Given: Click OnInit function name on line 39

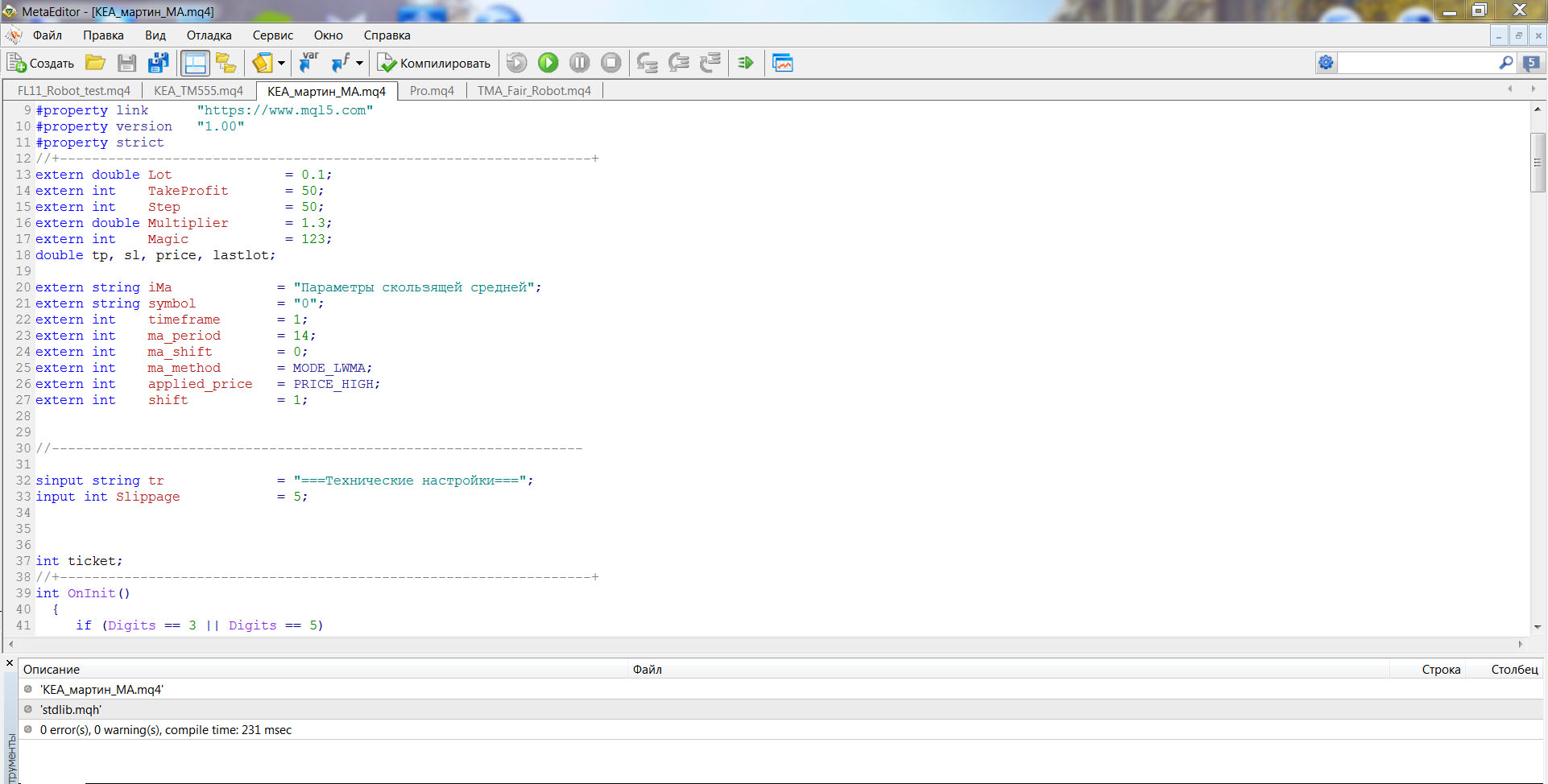Looking at the screenshot, I should tap(91, 593).
